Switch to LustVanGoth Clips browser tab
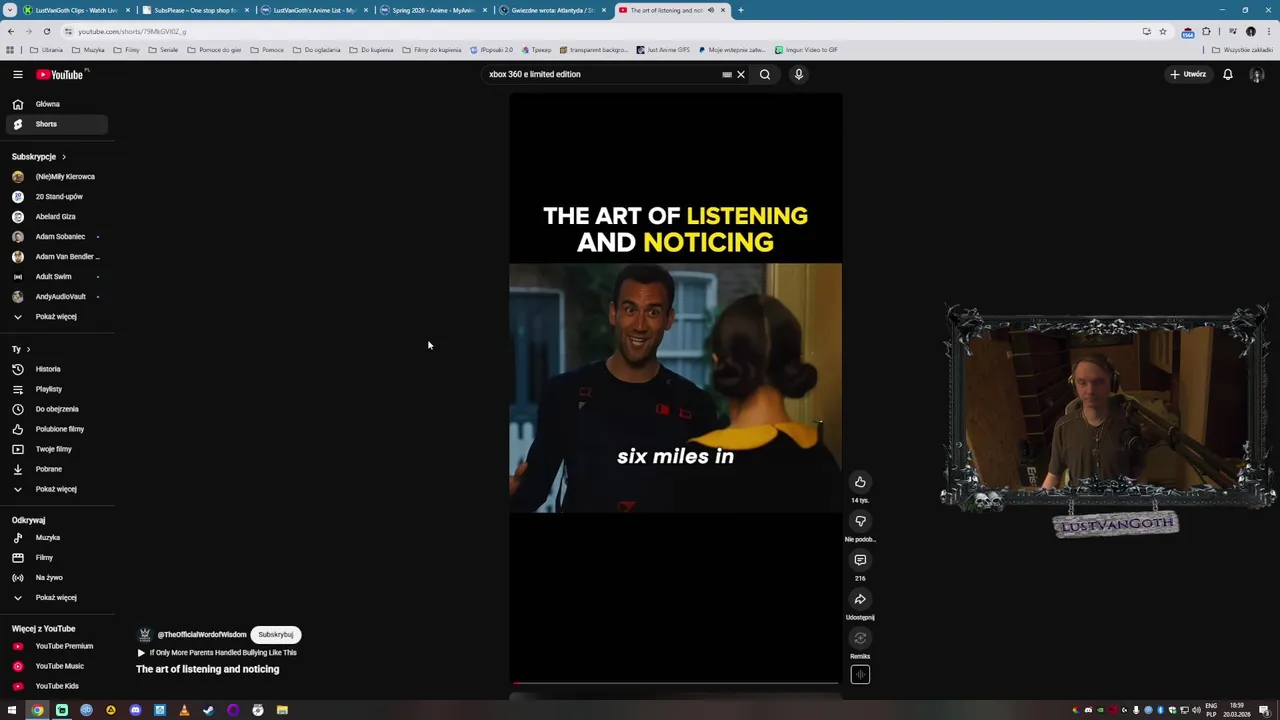 [76, 10]
